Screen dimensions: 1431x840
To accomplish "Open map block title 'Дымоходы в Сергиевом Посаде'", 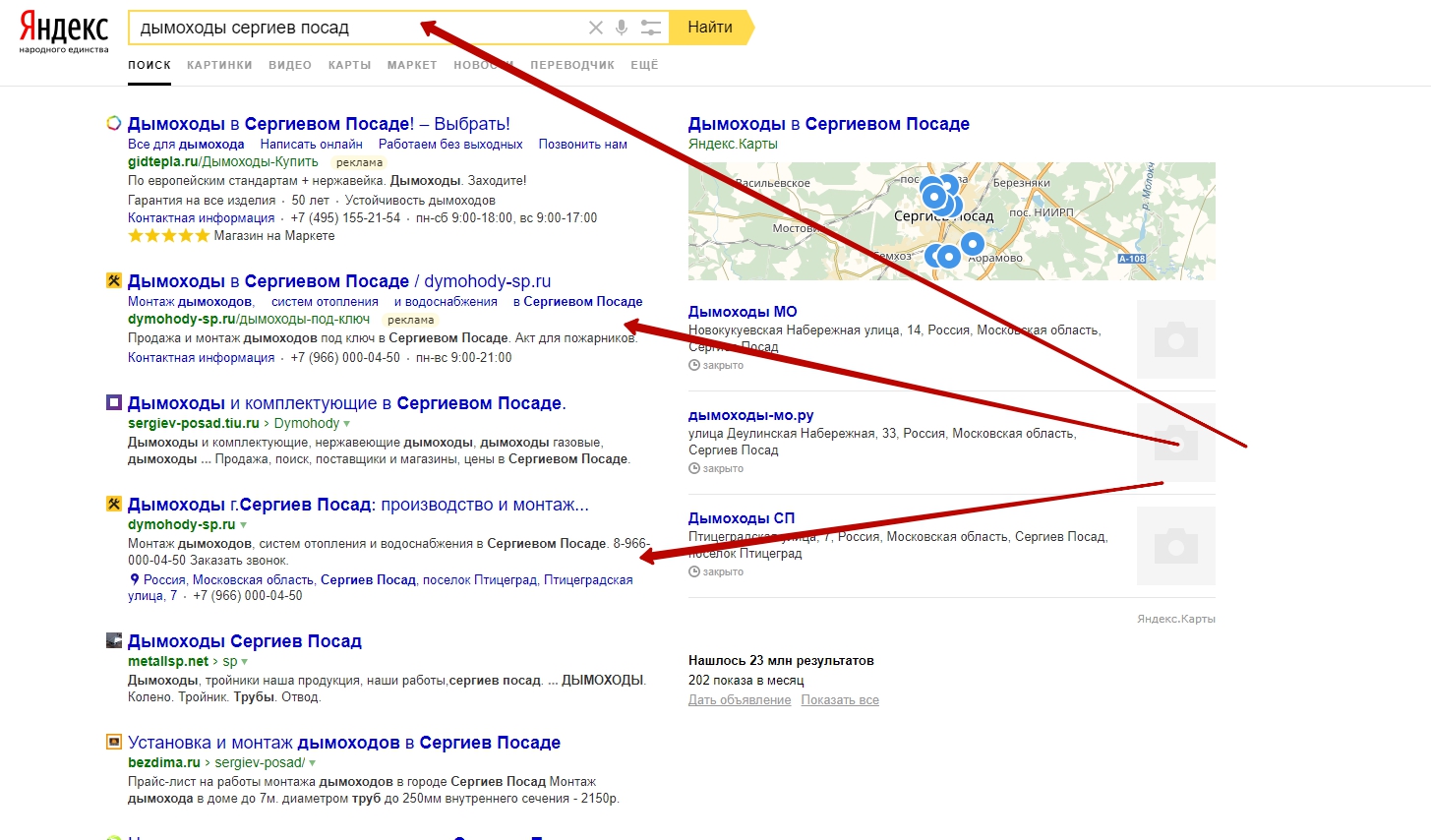I will pyautogui.click(x=829, y=124).
